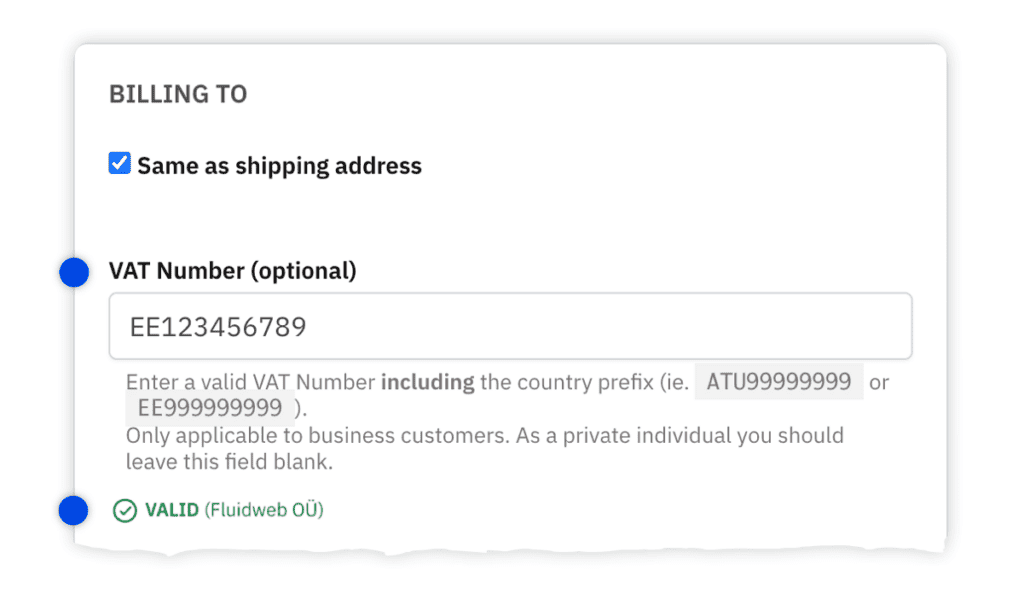Click the VAT Number (optional) label
Viewport: 1024px width, 599px height.
(x=231, y=270)
